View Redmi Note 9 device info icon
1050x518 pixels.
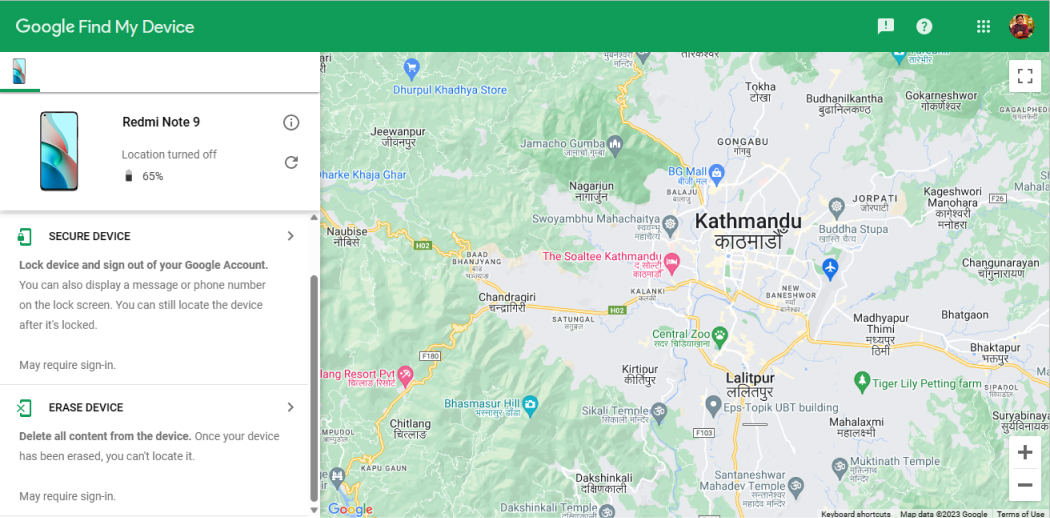(x=291, y=122)
